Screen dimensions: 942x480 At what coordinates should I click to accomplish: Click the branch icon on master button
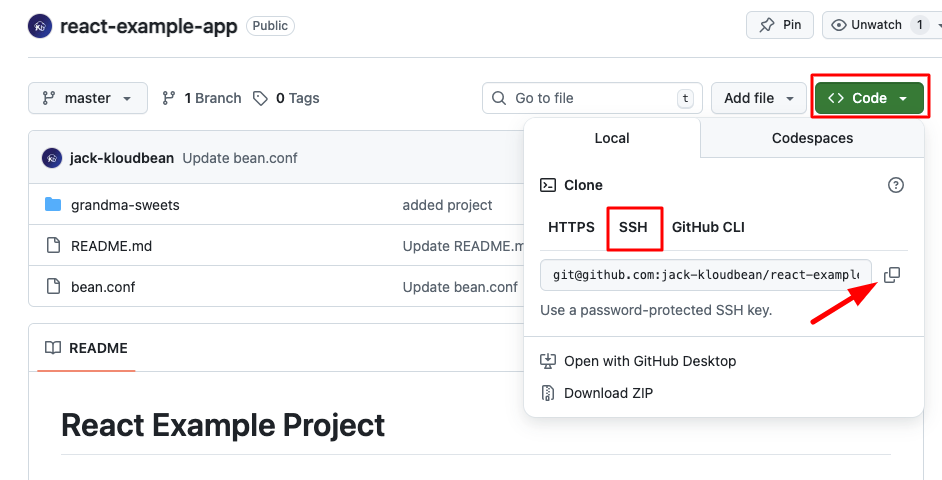coord(49,98)
